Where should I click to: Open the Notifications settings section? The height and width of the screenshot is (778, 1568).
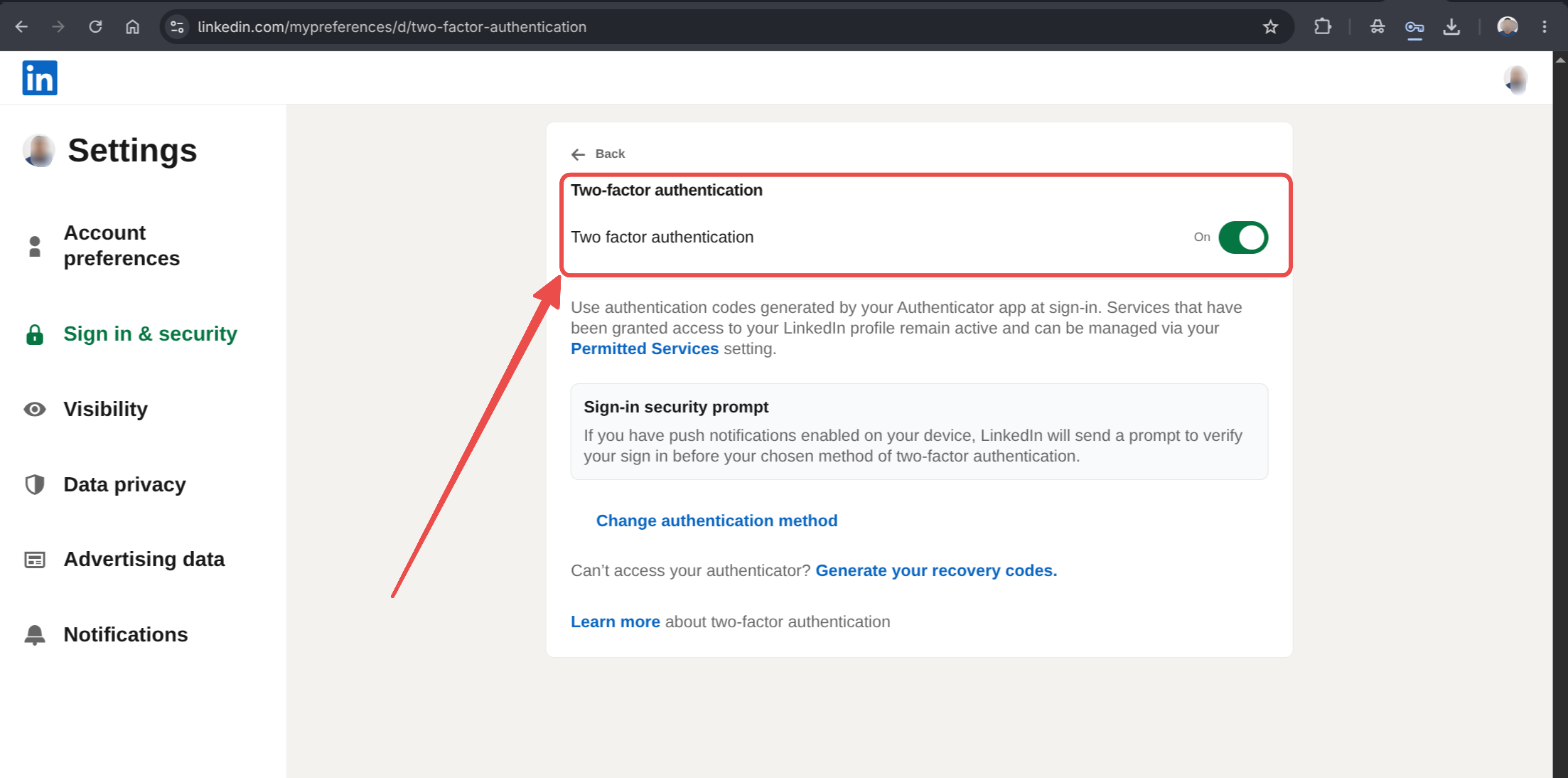click(126, 635)
